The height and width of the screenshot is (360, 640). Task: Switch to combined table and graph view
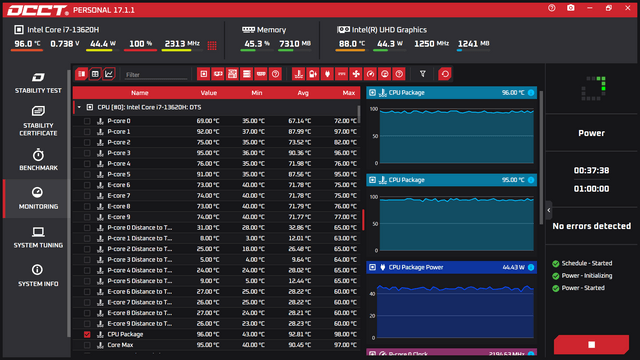coord(82,74)
